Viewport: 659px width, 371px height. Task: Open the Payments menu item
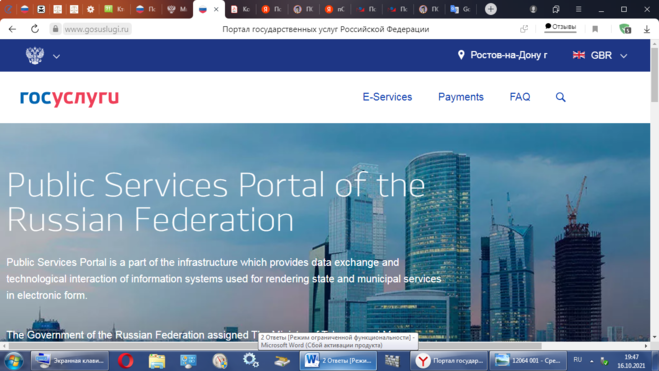click(461, 97)
